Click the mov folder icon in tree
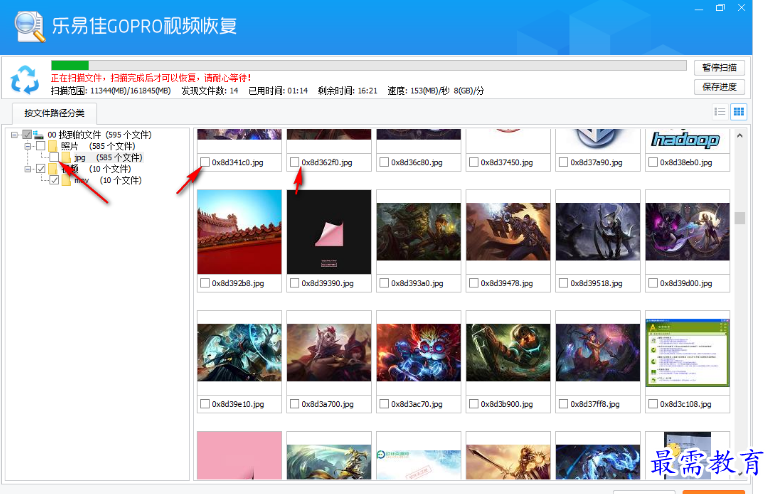Viewport: 772px width, 494px height. pyautogui.click(x=66, y=180)
